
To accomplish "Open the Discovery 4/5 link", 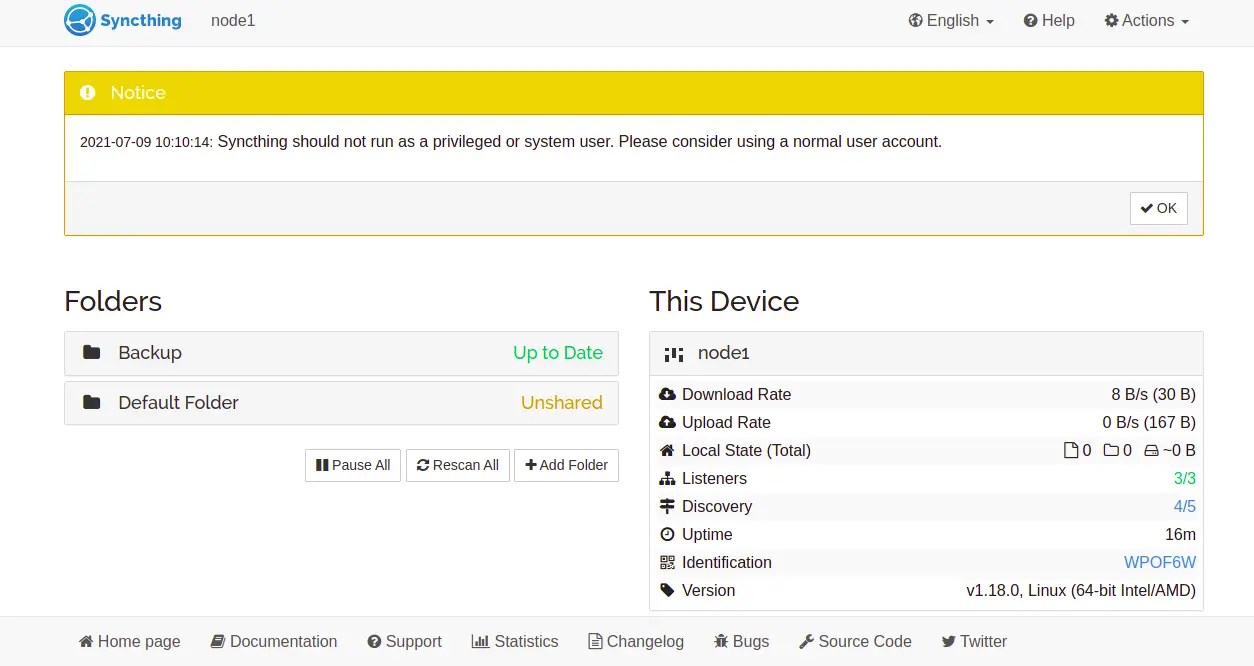I will (x=1185, y=507).
